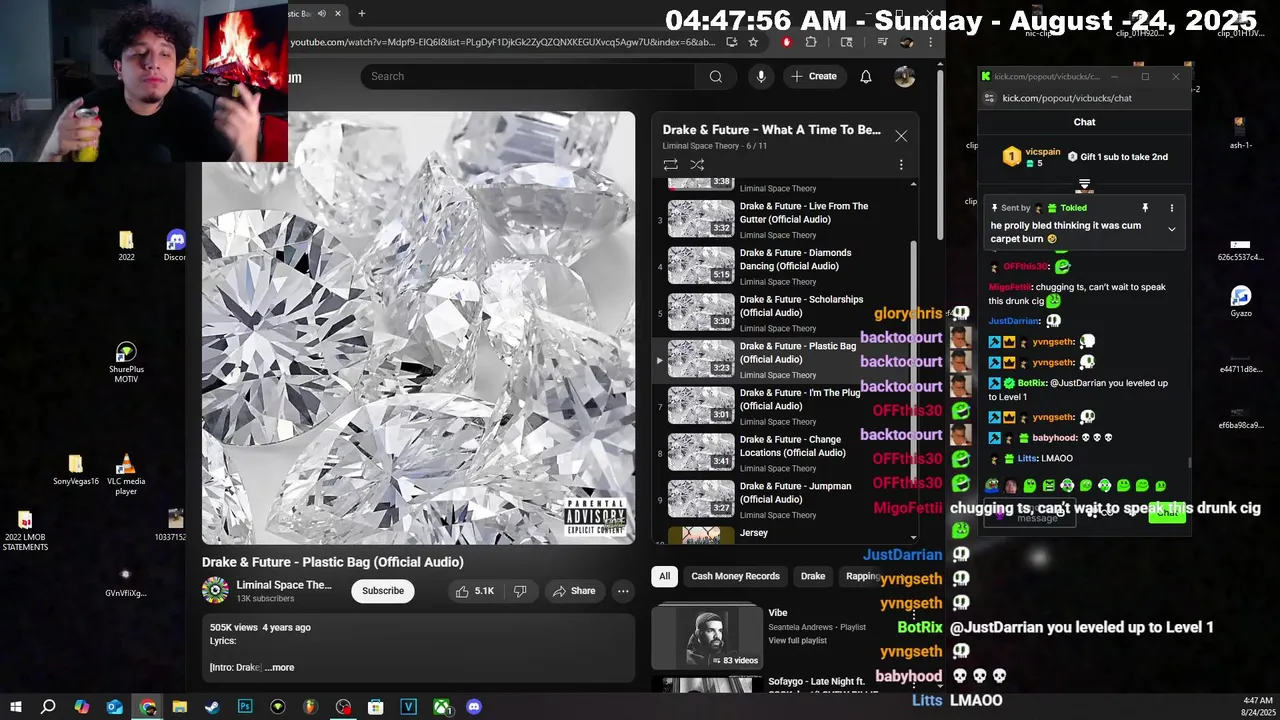The height and width of the screenshot is (720, 1280).
Task: Click View full playlist link
Action: click(797, 640)
